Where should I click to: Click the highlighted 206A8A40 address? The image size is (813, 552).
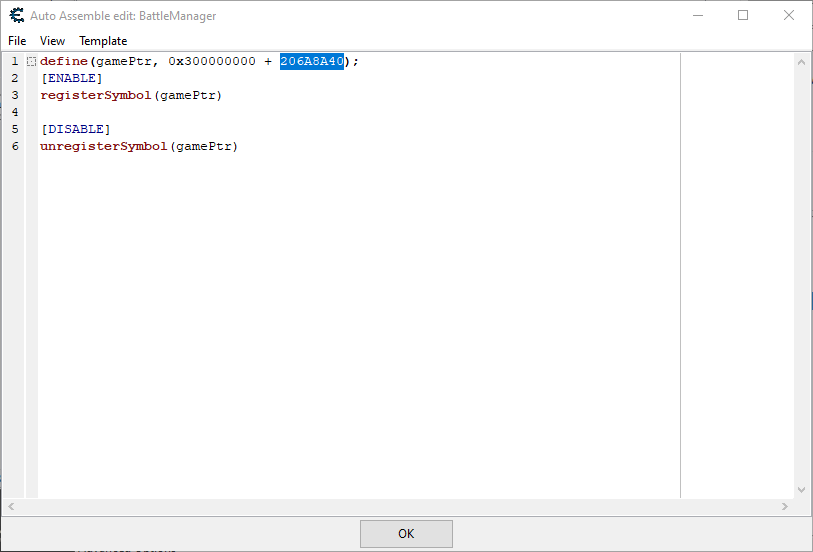click(312, 61)
